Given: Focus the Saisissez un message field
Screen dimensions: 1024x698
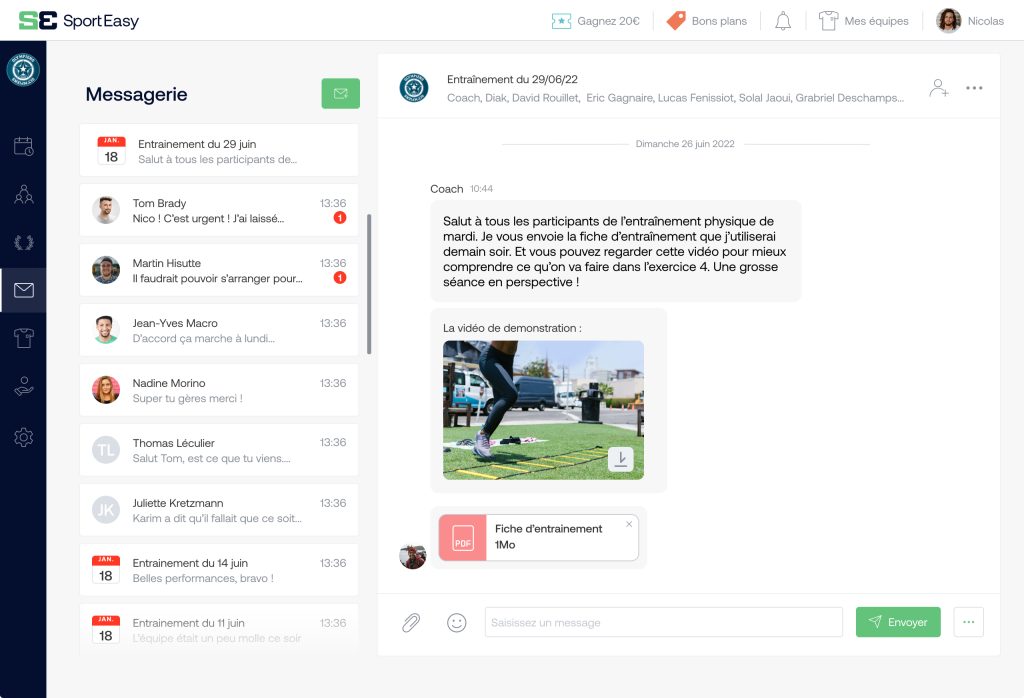Looking at the screenshot, I should click(x=664, y=622).
